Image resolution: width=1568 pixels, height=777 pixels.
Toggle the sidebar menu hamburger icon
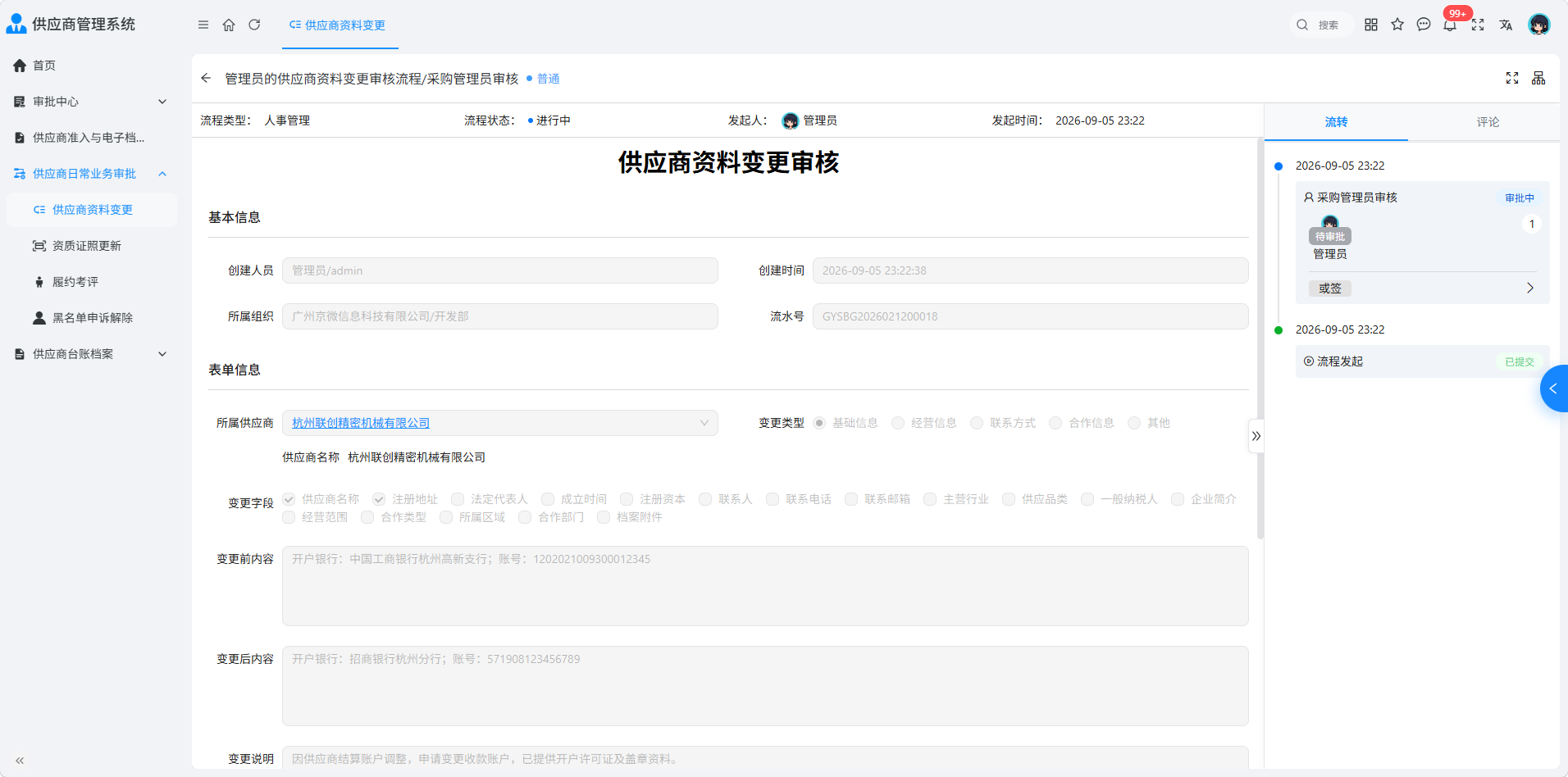203,25
